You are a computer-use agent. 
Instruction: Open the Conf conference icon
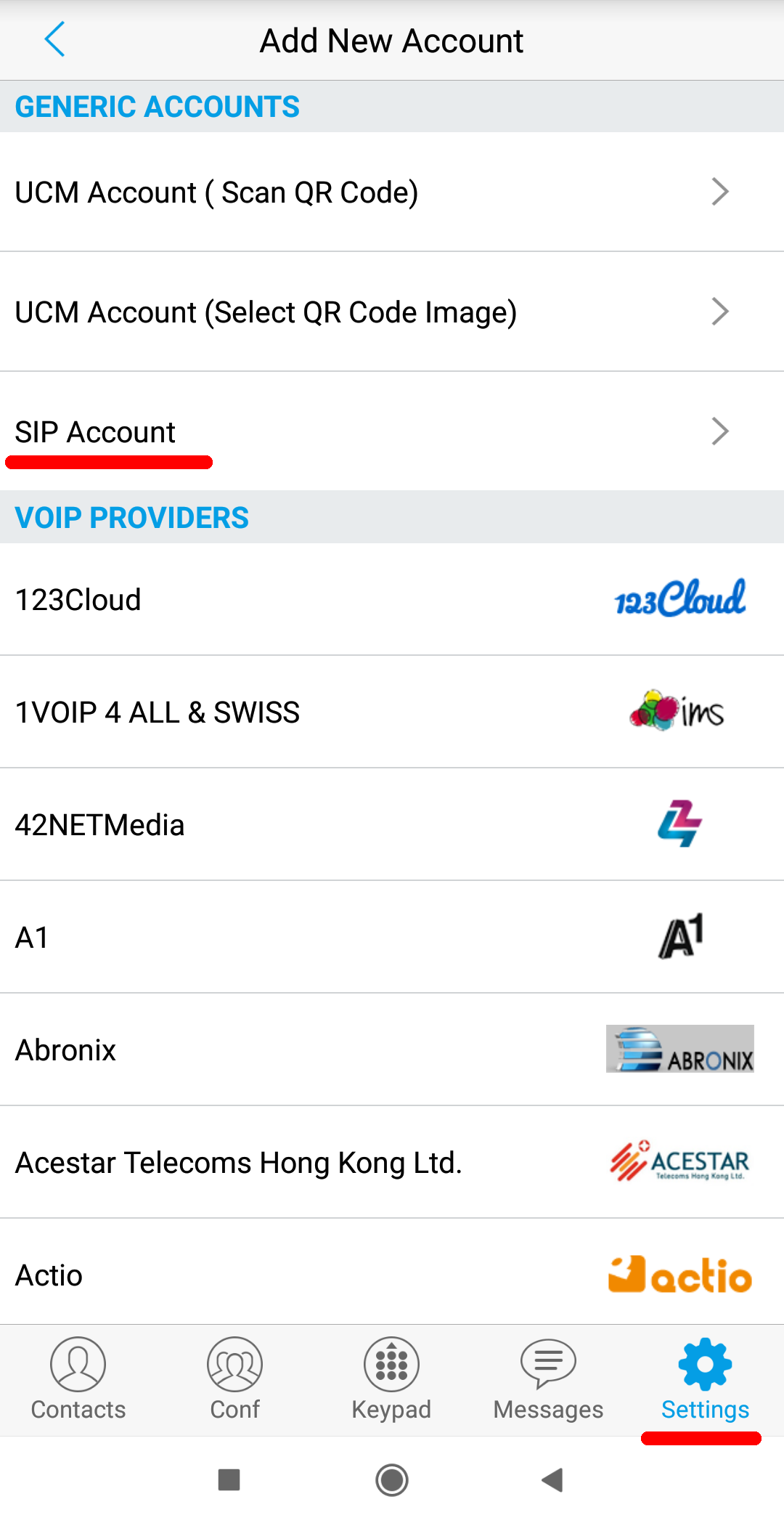(x=234, y=1364)
